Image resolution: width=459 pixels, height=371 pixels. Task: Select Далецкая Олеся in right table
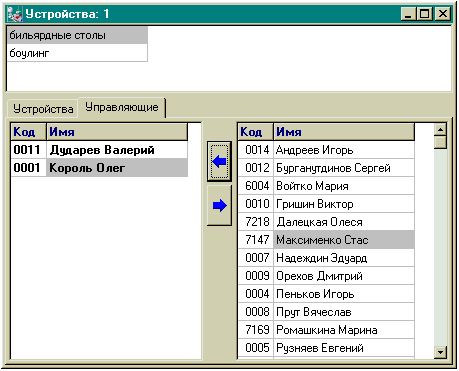(x=344, y=222)
